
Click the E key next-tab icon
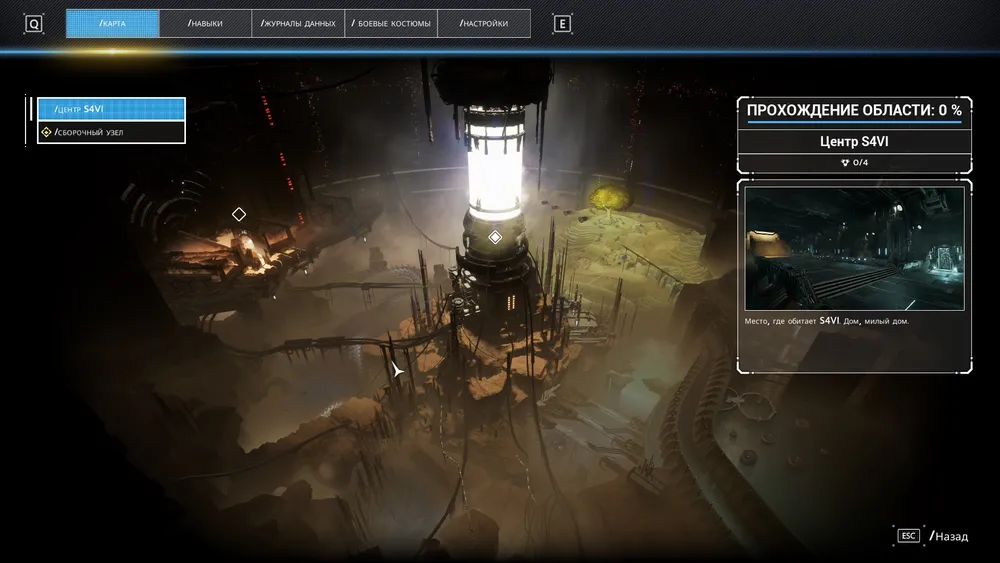(x=562, y=24)
